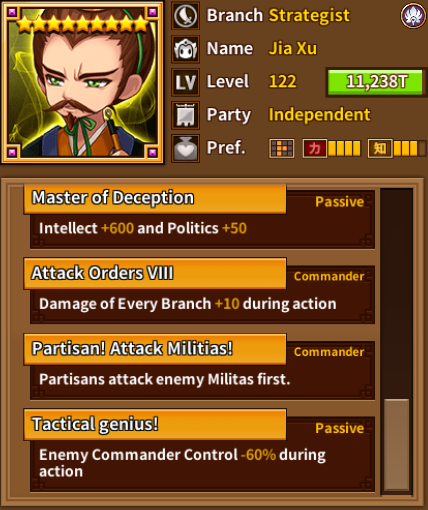Click the red 力 strength icon

pyautogui.click(x=314, y=148)
